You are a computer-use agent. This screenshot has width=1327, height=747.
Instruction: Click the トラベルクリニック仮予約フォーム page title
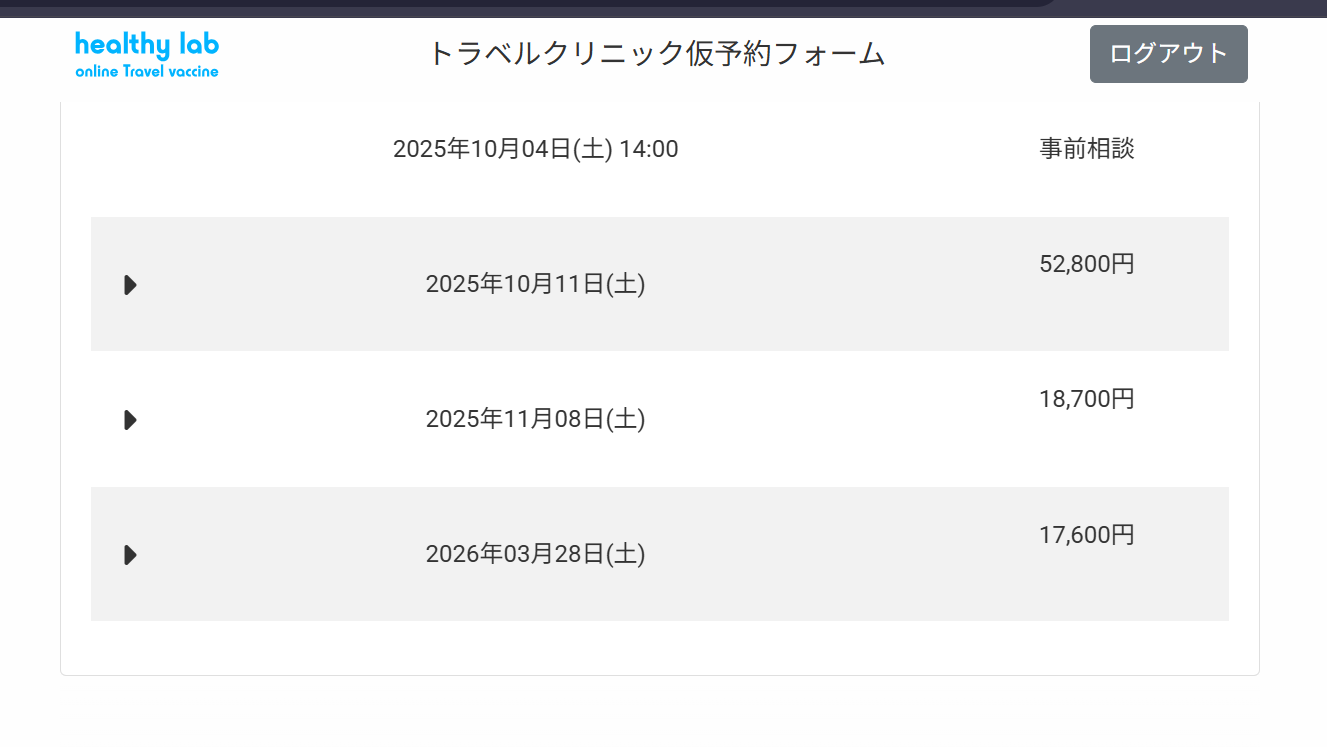(656, 54)
